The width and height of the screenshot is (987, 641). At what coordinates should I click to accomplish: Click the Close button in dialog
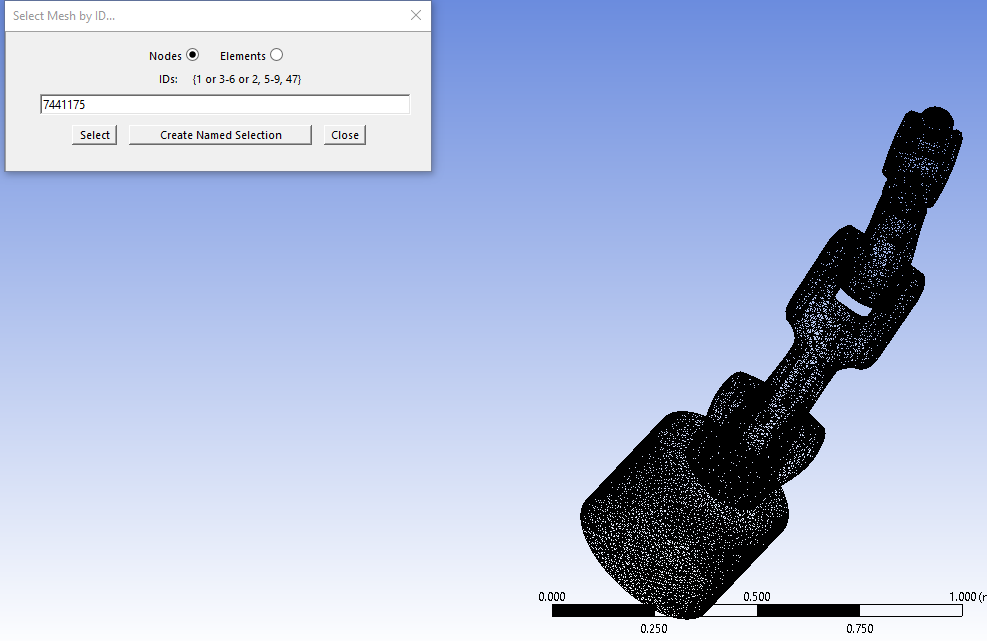point(345,135)
